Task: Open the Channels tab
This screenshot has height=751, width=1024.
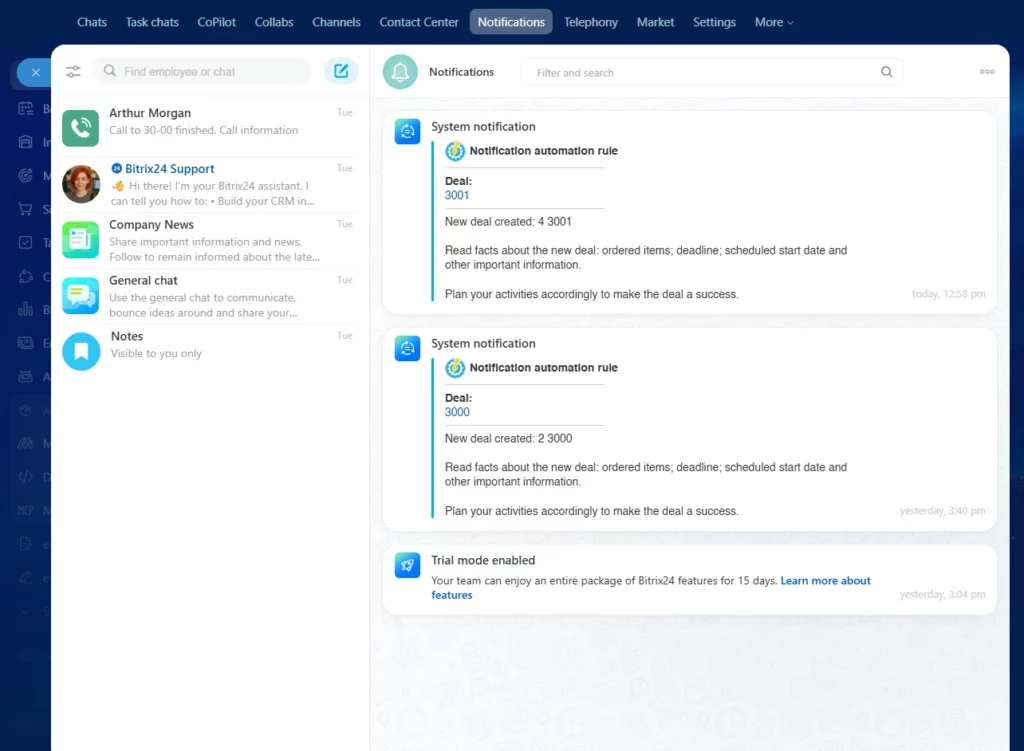Action: [336, 22]
